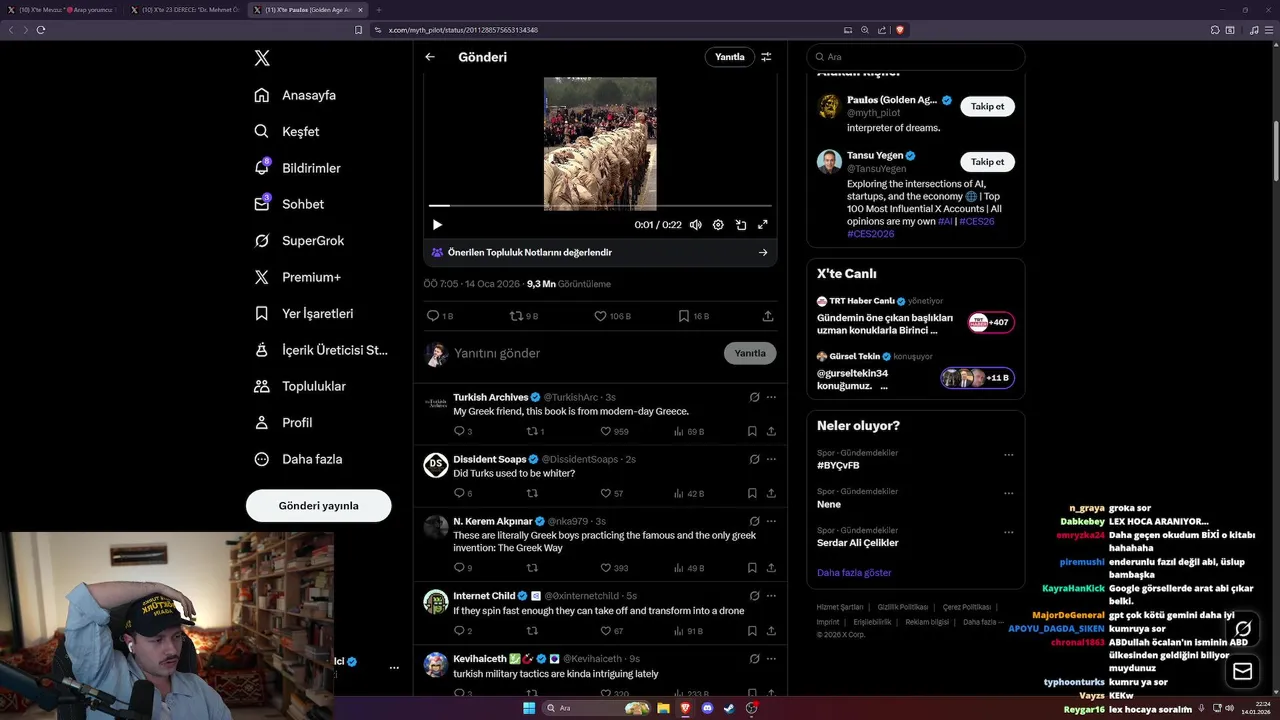The height and width of the screenshot is (720, 1280).
Task: Switch to the X'te Mevzu browser tab
Action: (x=62, y=9)
